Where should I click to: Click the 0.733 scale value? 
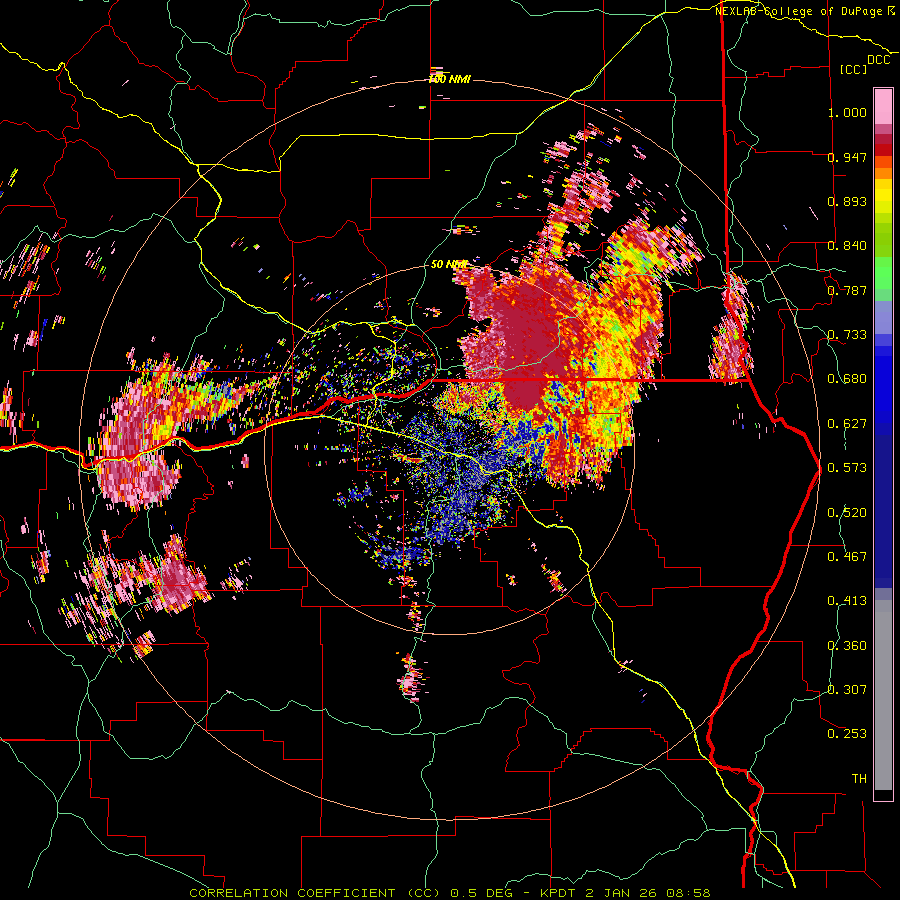click(x=847, y=335)
